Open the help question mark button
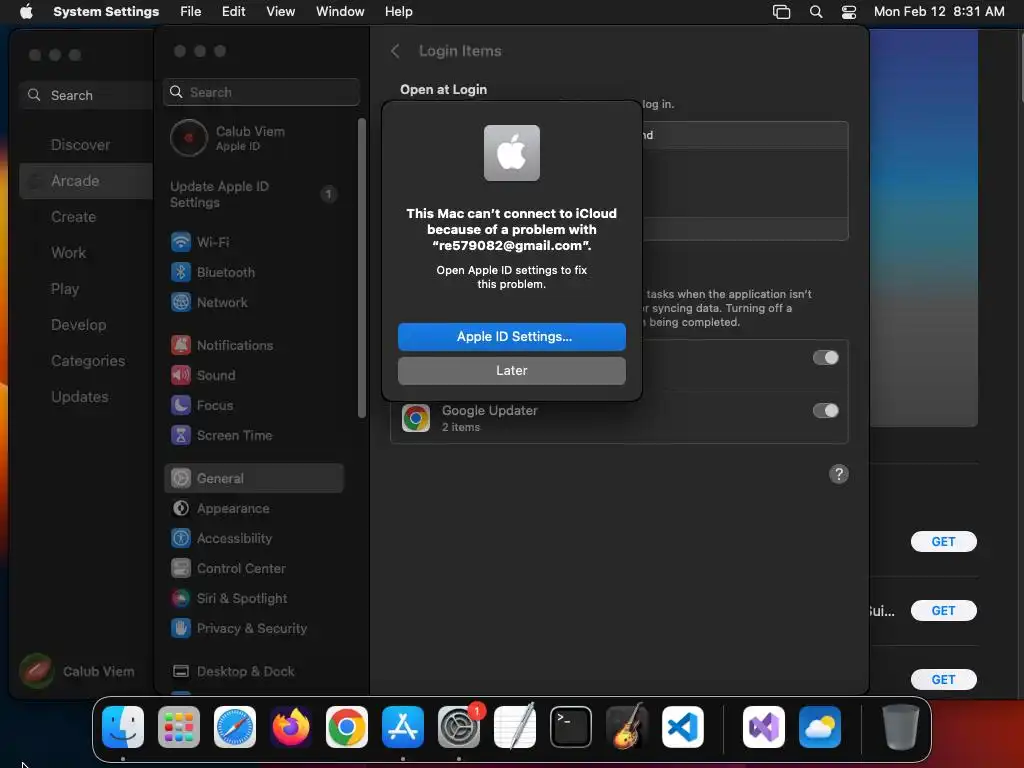The image size is (1024, 768). point(839,474)
